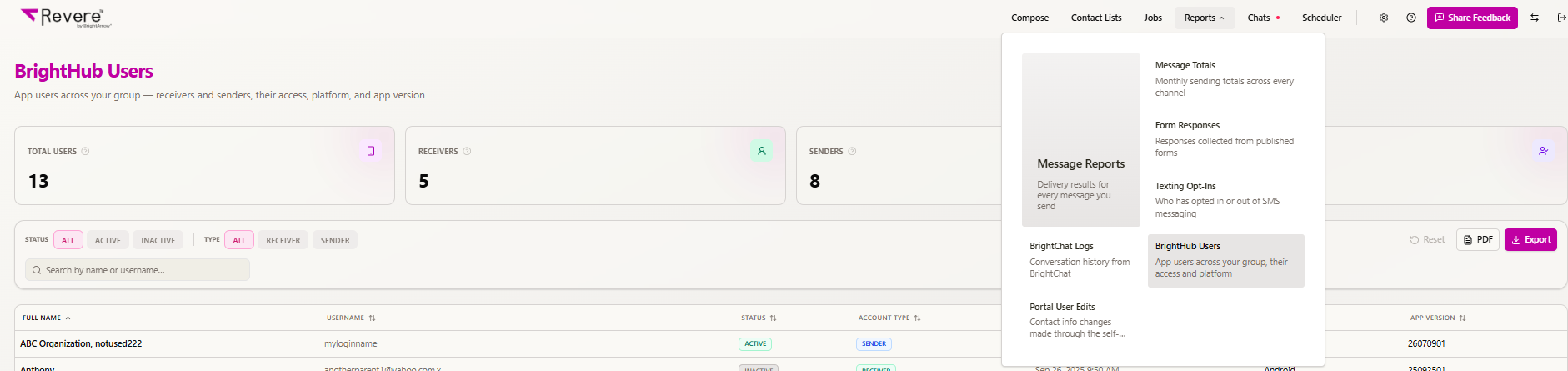This screenshot has height=371, width=1568.
Task: Click the Senders info icon
Action: (852, 152)
